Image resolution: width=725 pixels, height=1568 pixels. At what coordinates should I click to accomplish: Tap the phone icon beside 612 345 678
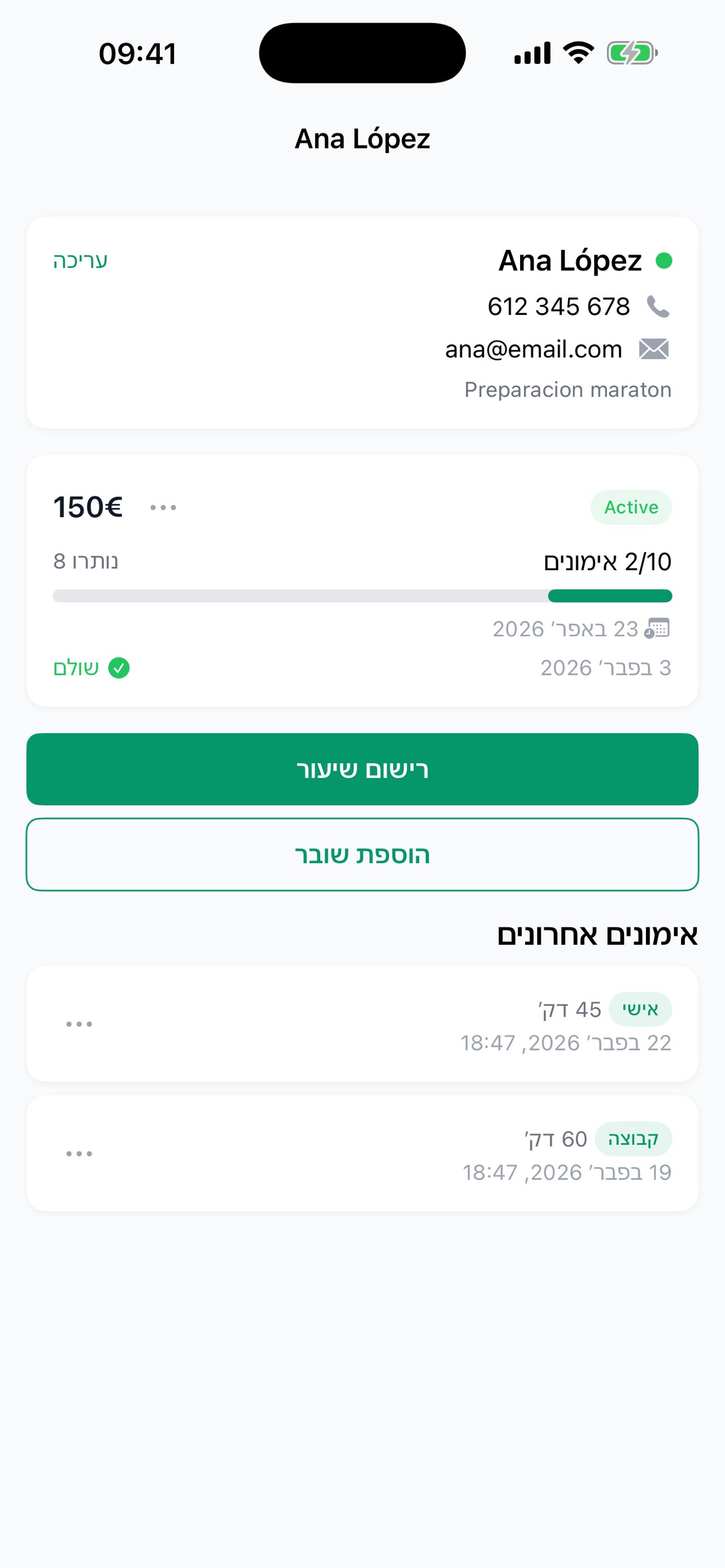click(657, 307)
